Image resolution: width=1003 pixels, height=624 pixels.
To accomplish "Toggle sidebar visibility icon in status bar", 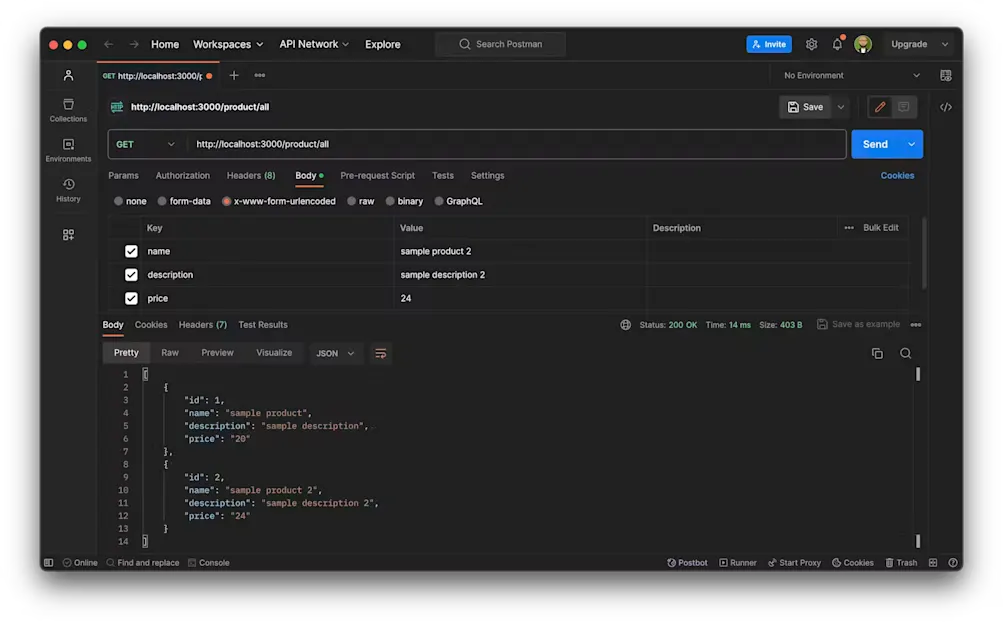I will click(x=49, y=563).
